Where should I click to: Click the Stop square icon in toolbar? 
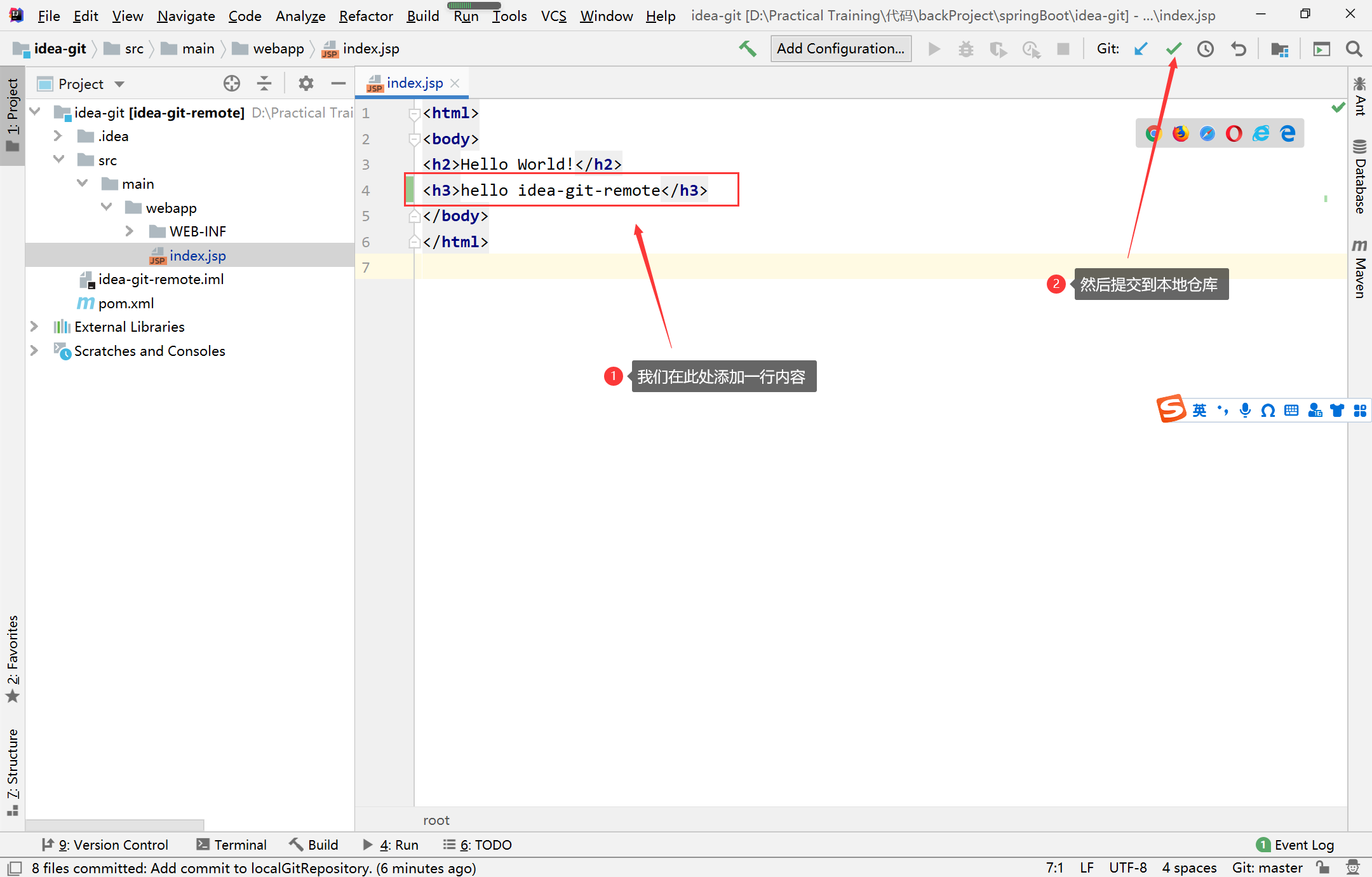click(x=1063, y=49)
